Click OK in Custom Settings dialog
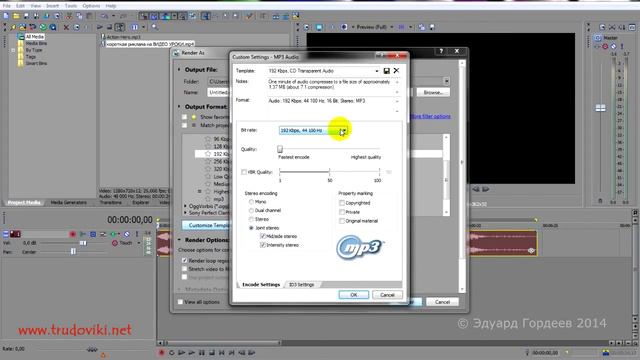This screenshot has width=640, height=360. coord(353,295)
